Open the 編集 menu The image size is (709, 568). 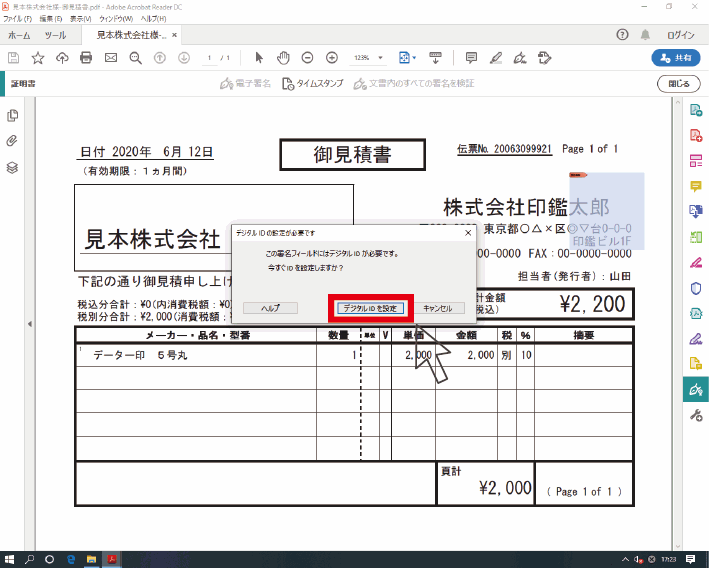coord(51,19)
